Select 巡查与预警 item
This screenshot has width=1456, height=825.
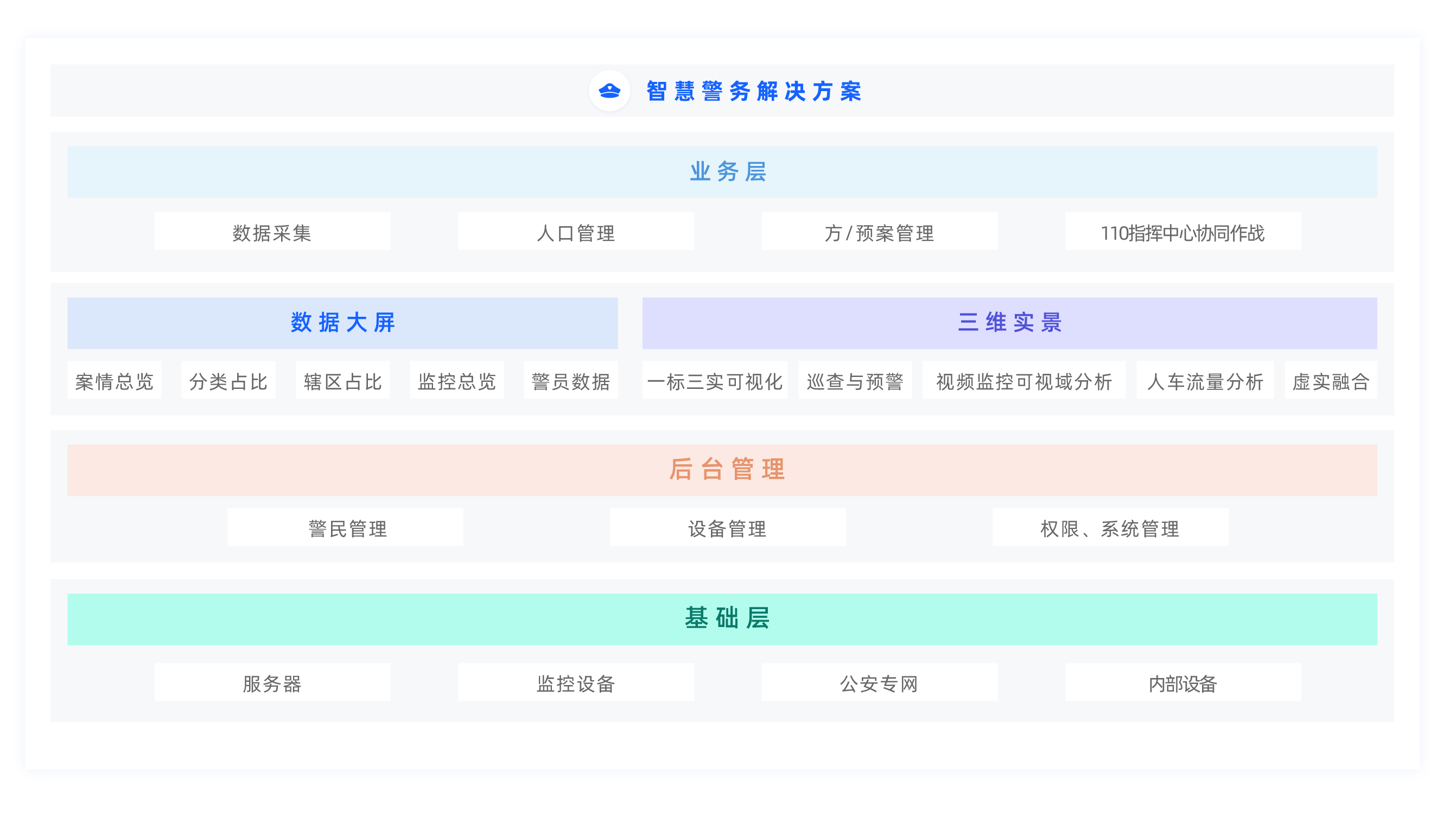click(x=854, y=381)
